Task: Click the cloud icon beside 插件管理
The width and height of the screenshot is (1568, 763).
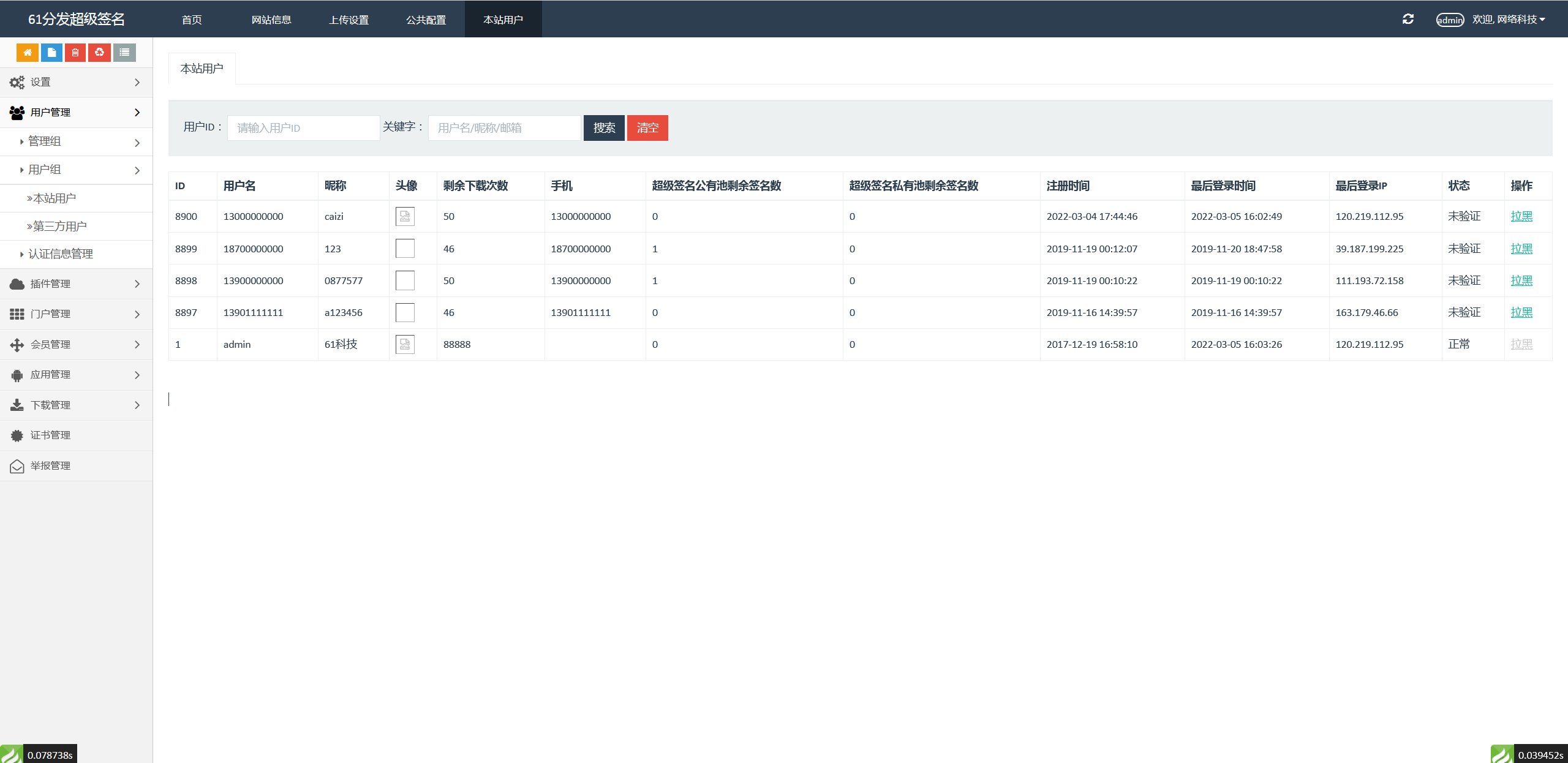Action: [17, 284]
